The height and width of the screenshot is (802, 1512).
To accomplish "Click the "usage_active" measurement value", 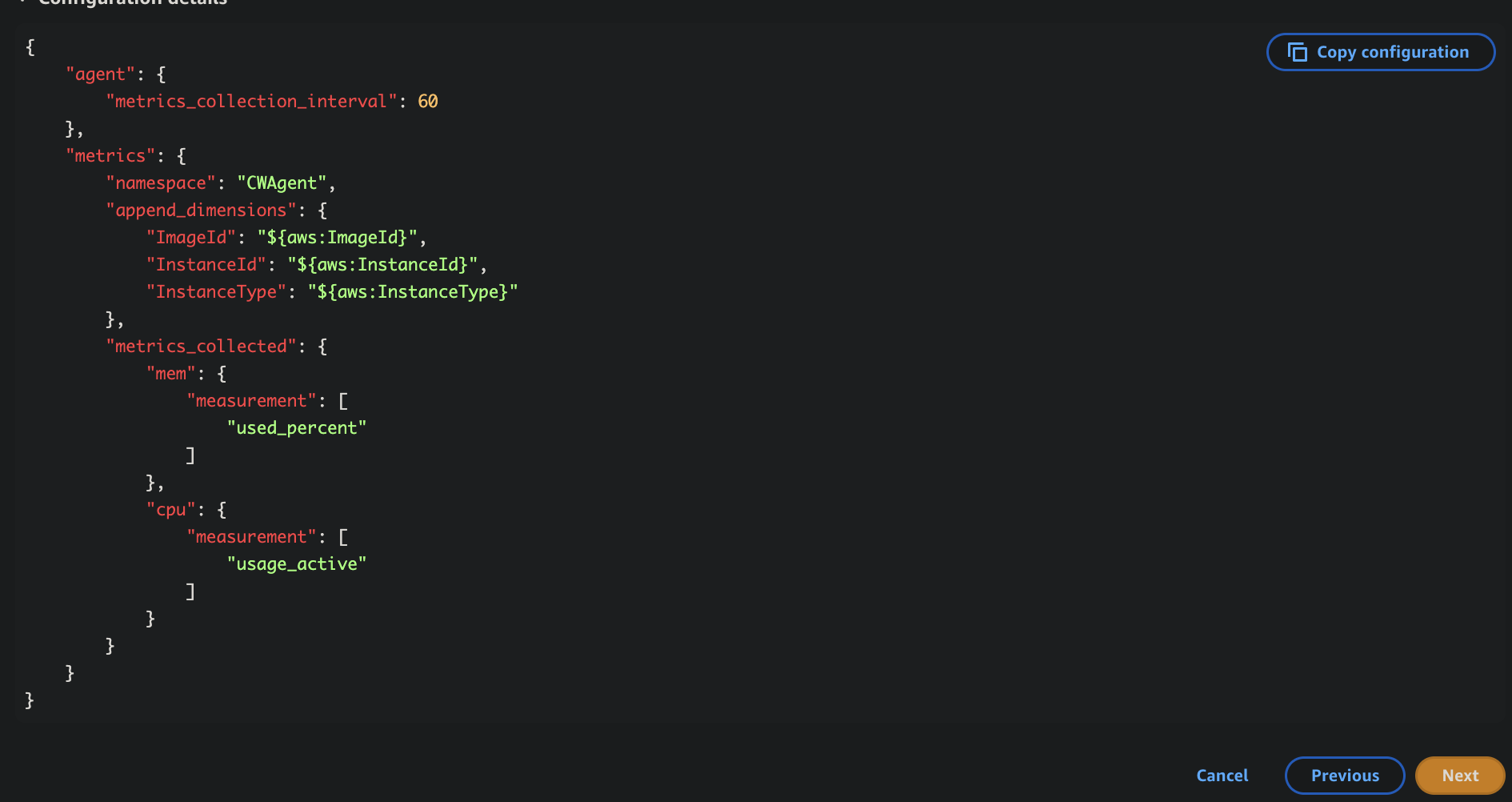I will (297, 564).
